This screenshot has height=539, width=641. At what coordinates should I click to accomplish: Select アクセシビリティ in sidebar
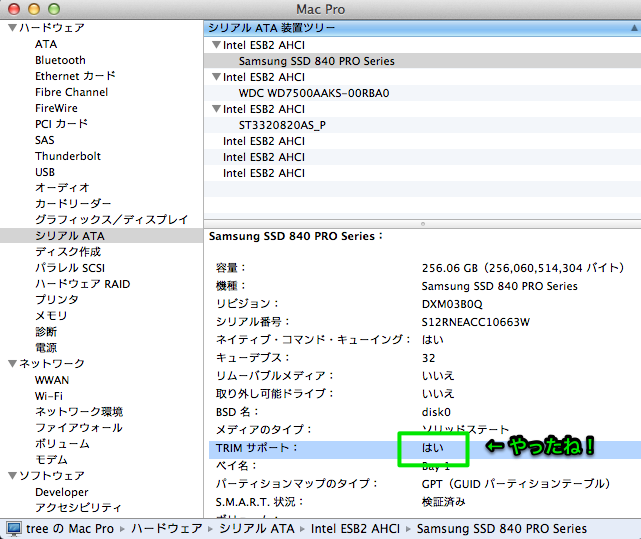pos(78,508)
